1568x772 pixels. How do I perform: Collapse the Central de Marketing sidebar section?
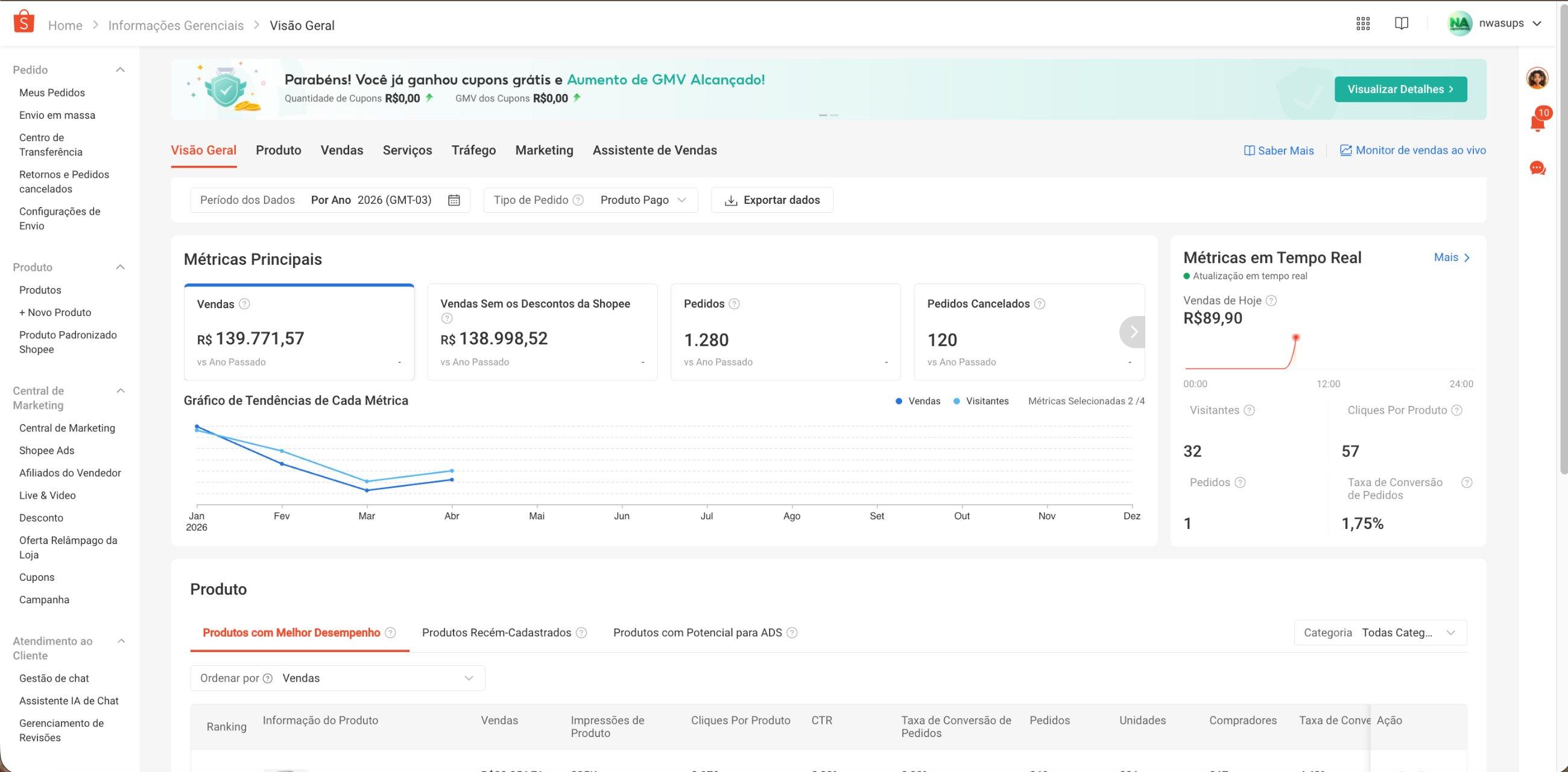click(x=121, y=391)
